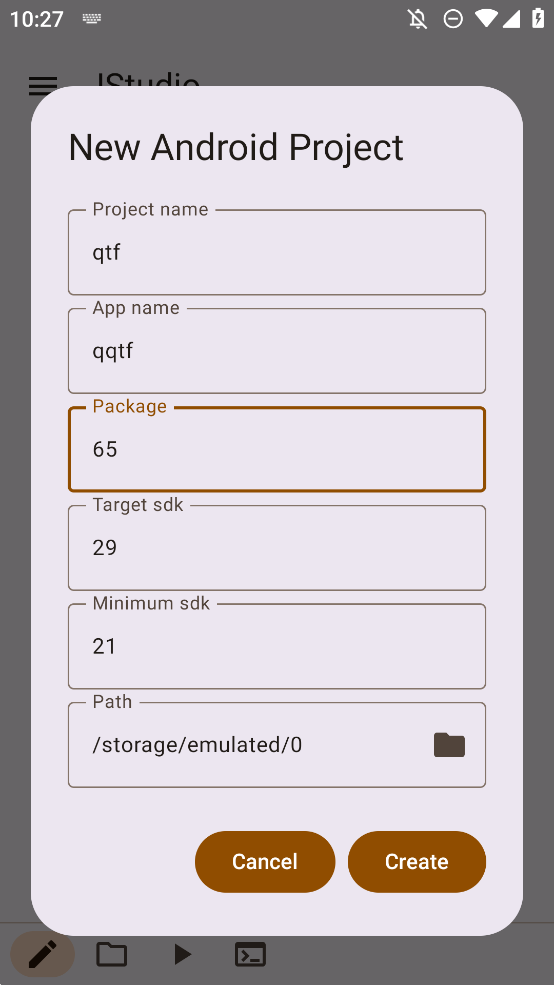
Task: Tap the muted notification bell icon
Action: [x=418, y=19]
